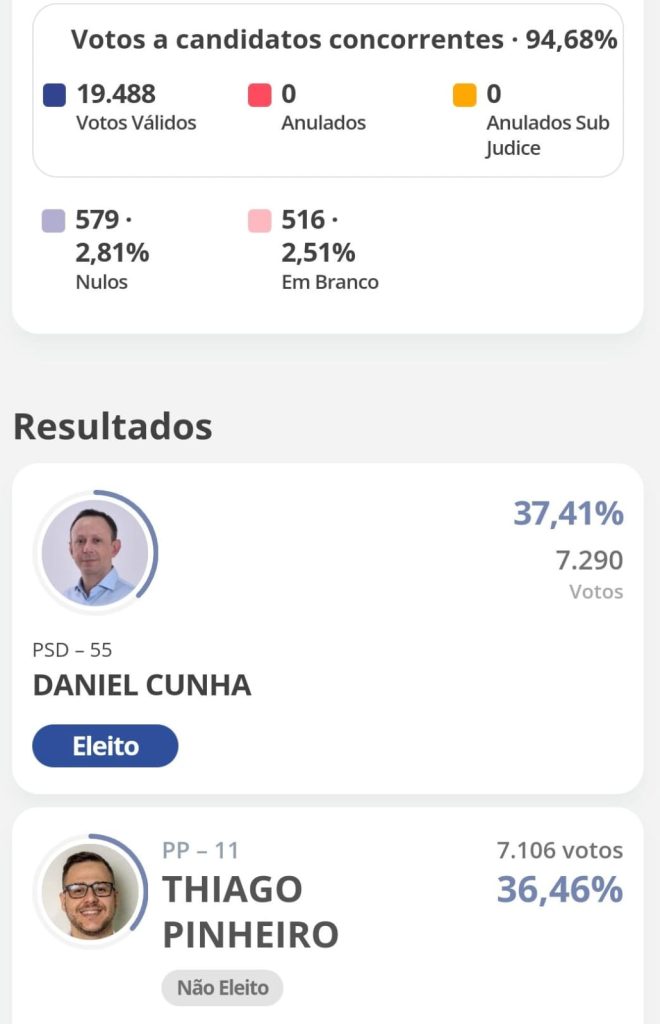Click the pink Em Branco legend swatch

tap(259, 221)
